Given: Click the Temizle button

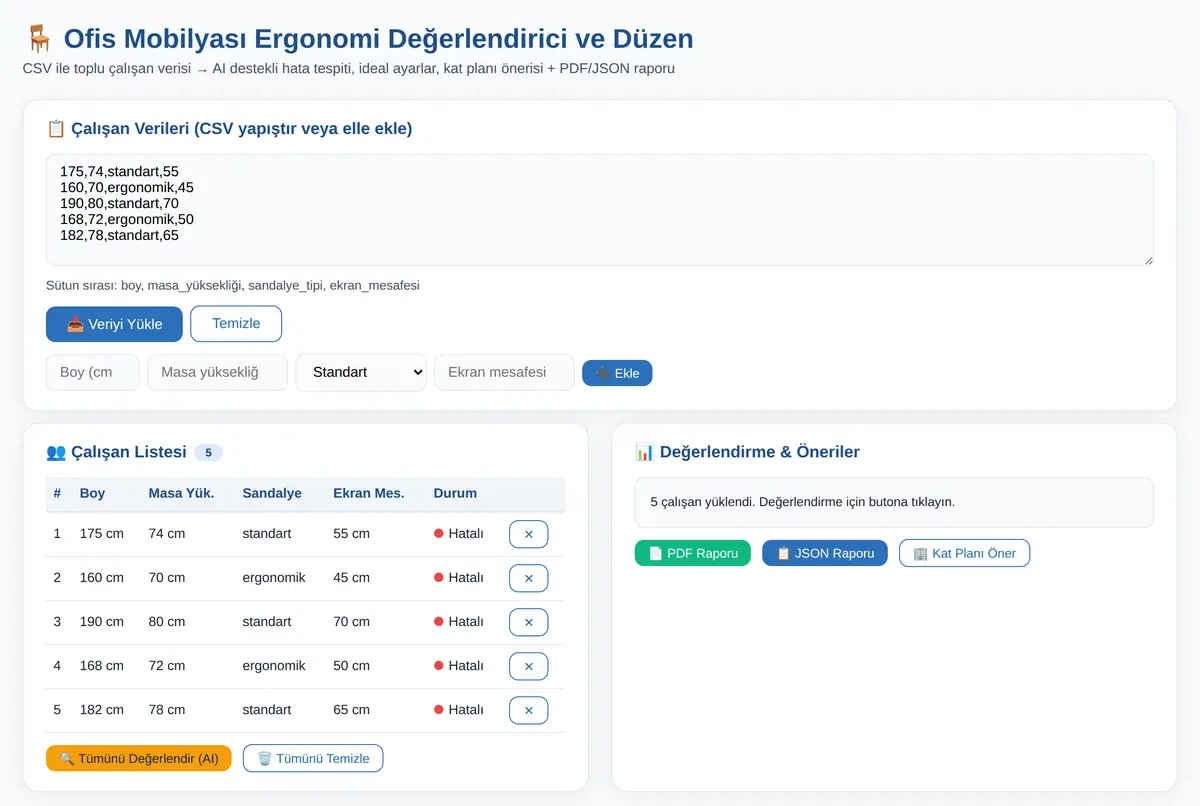Looking at the screenshot, I should [236, 324].
